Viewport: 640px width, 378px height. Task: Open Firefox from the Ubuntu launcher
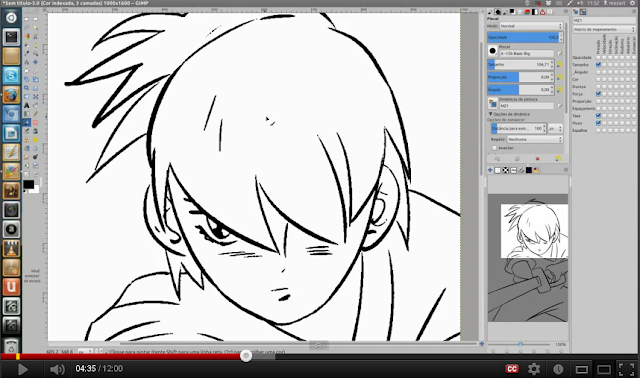pyautogui.click(x=11, y=95)
